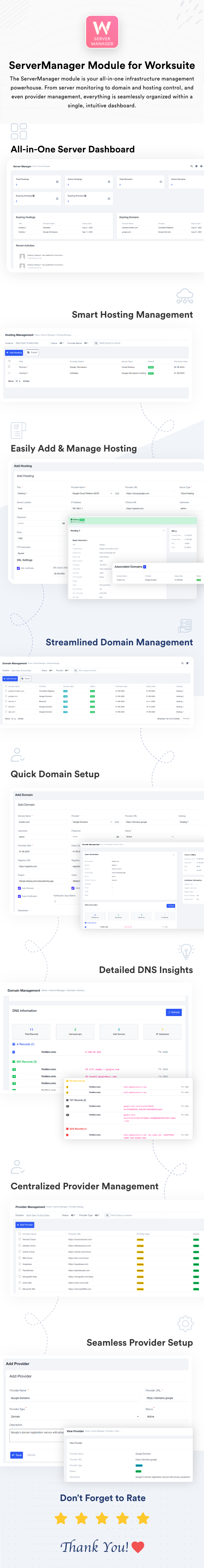Click the Refresh button in DNS Information
Viewport: 204px width, 1568px height.
[174, 1012]
